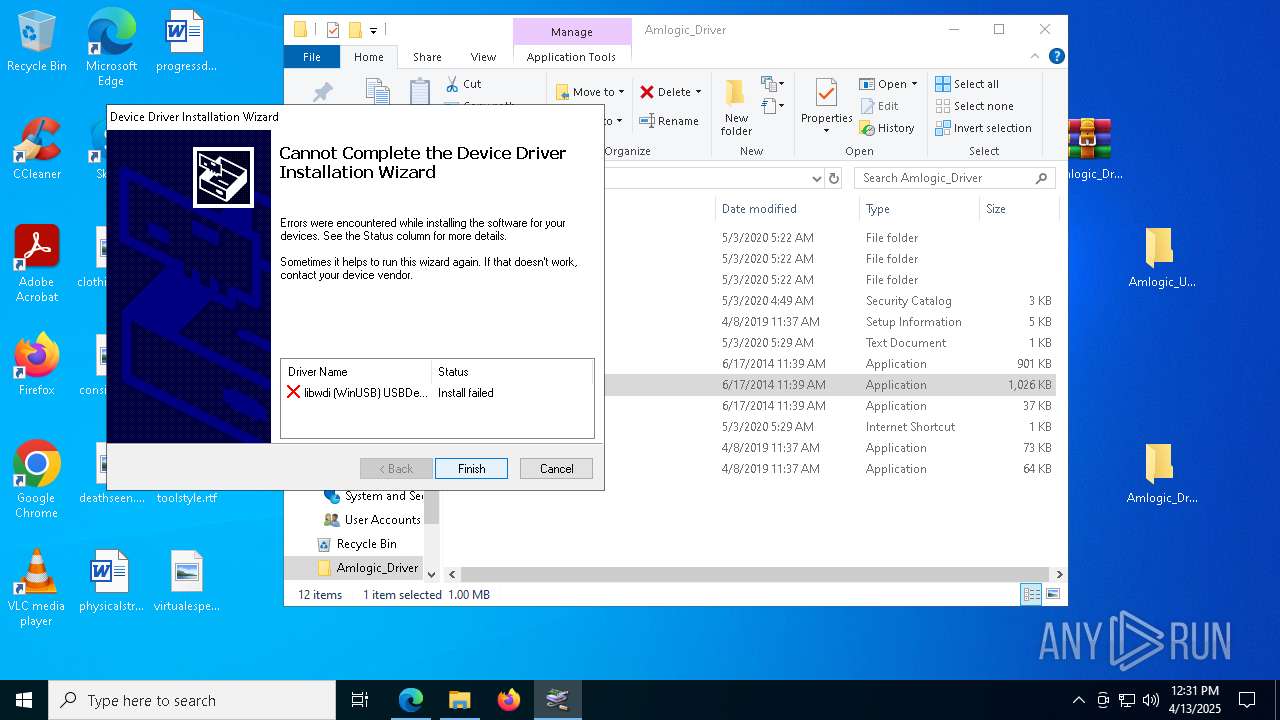Open the Delete dropdown arrow

(698, 92)
